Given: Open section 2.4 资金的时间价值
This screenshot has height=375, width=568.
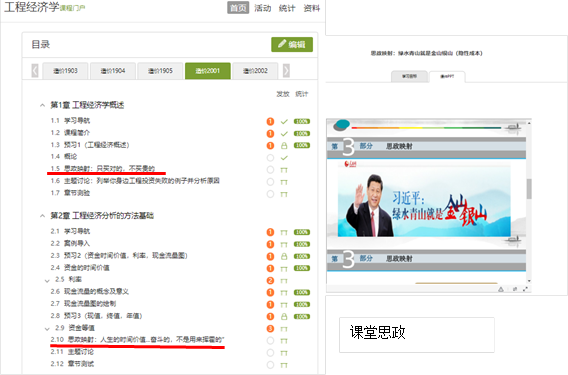Looking at the screenshot, I should (x=80, y=268).
